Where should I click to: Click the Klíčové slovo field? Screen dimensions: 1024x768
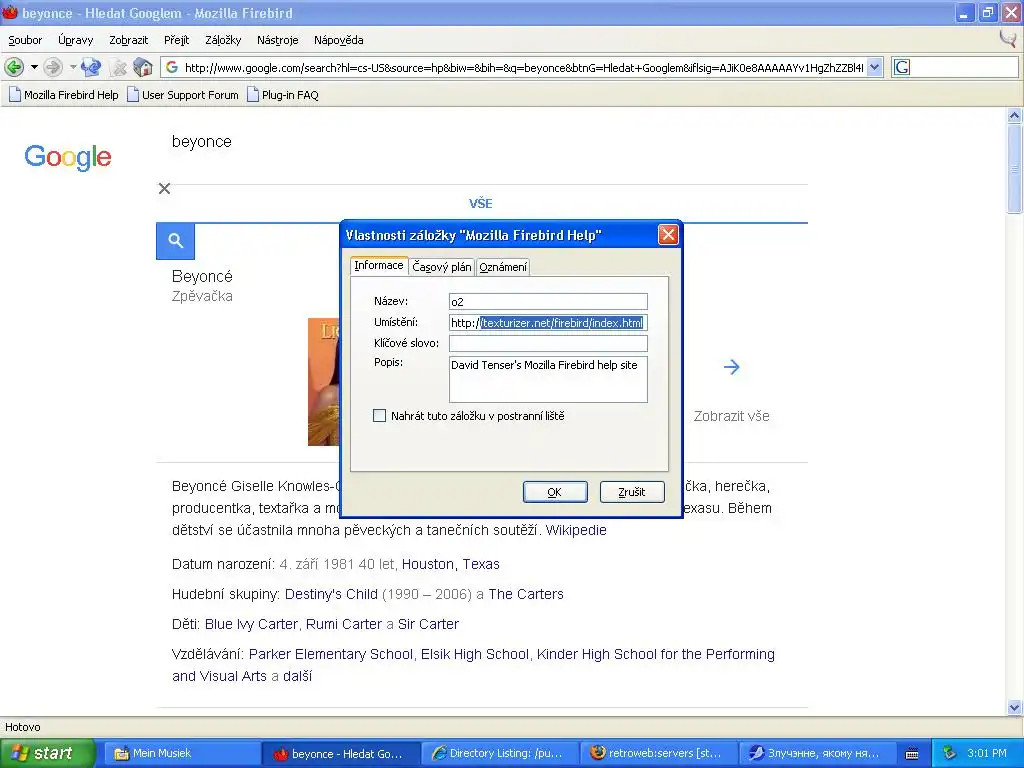click(548, 344)
